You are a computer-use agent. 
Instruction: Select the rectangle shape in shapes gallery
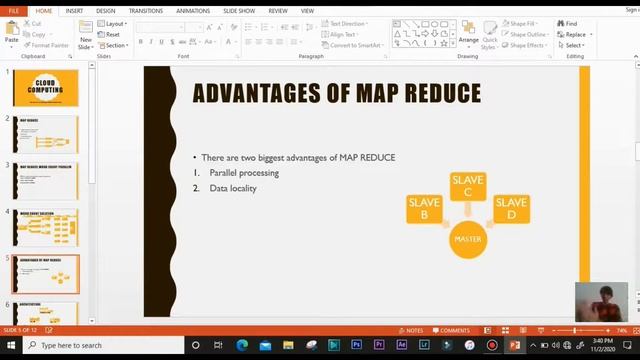425,24
